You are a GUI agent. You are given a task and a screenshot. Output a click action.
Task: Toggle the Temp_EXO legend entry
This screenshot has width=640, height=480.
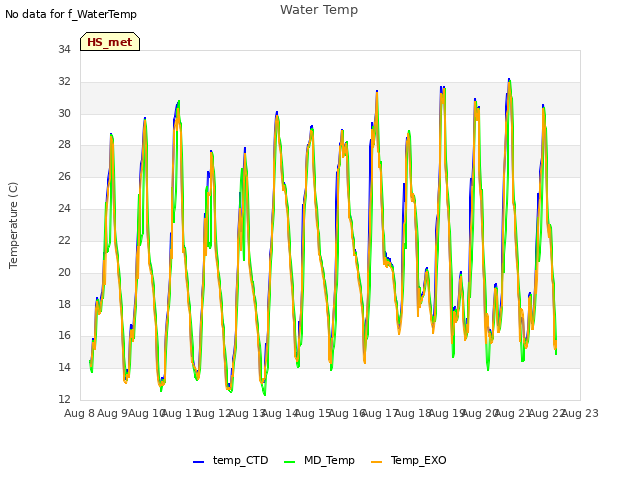(409, 460)
